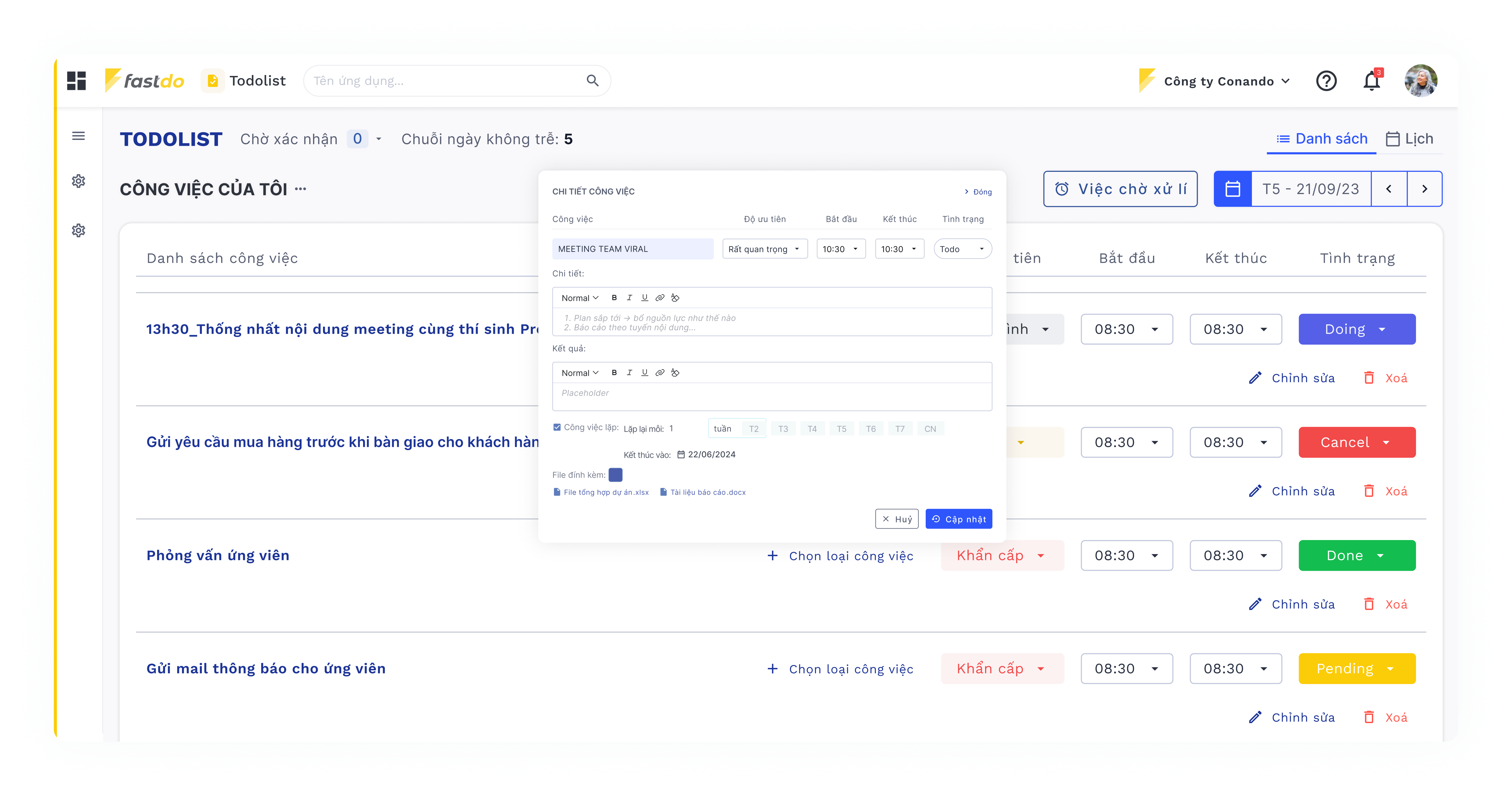The image size is (1512, 795).
Task: Open the lower sidebar settings gear
Action: 79,230
